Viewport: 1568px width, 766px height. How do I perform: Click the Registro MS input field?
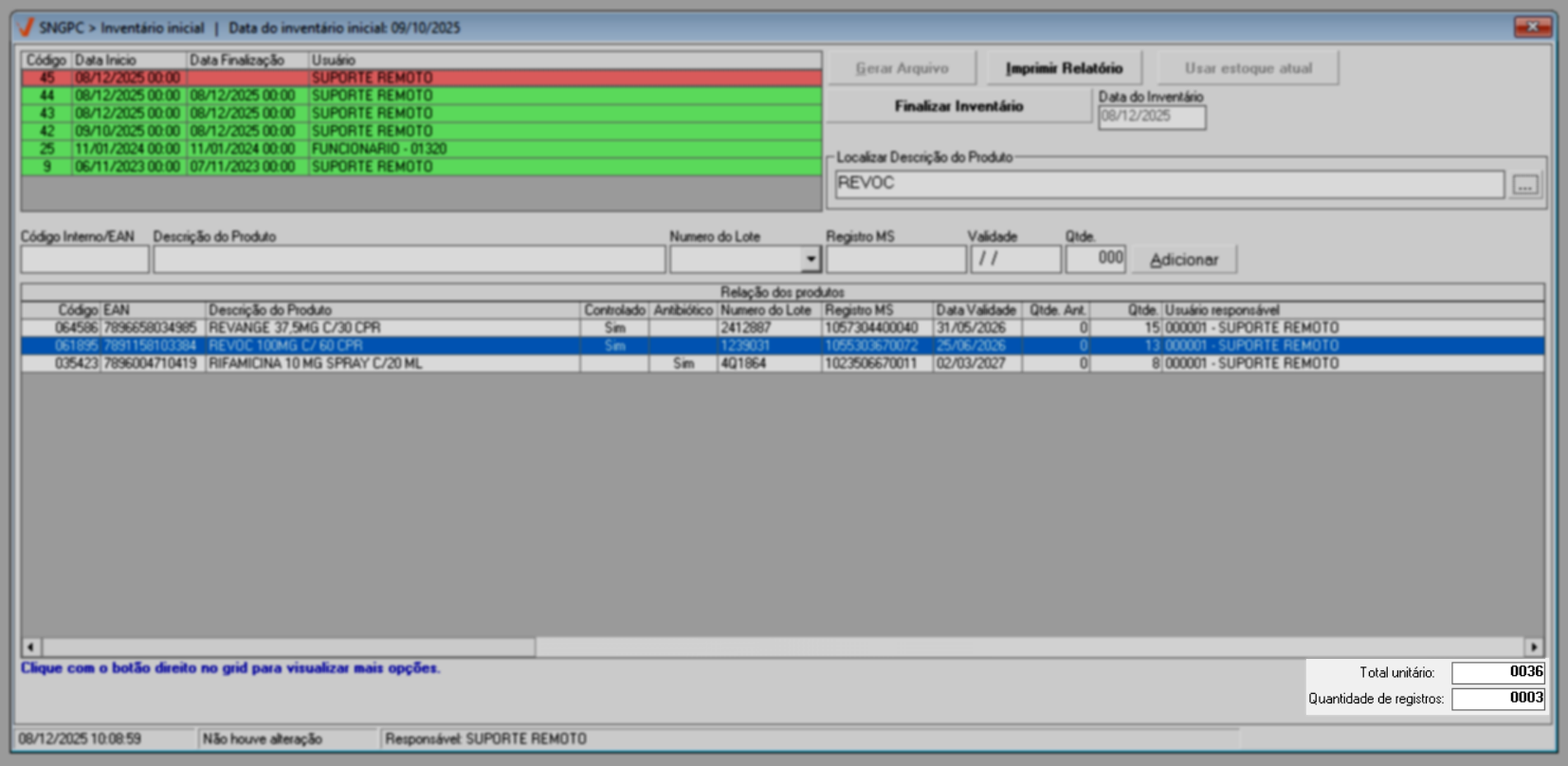[895, 259]
